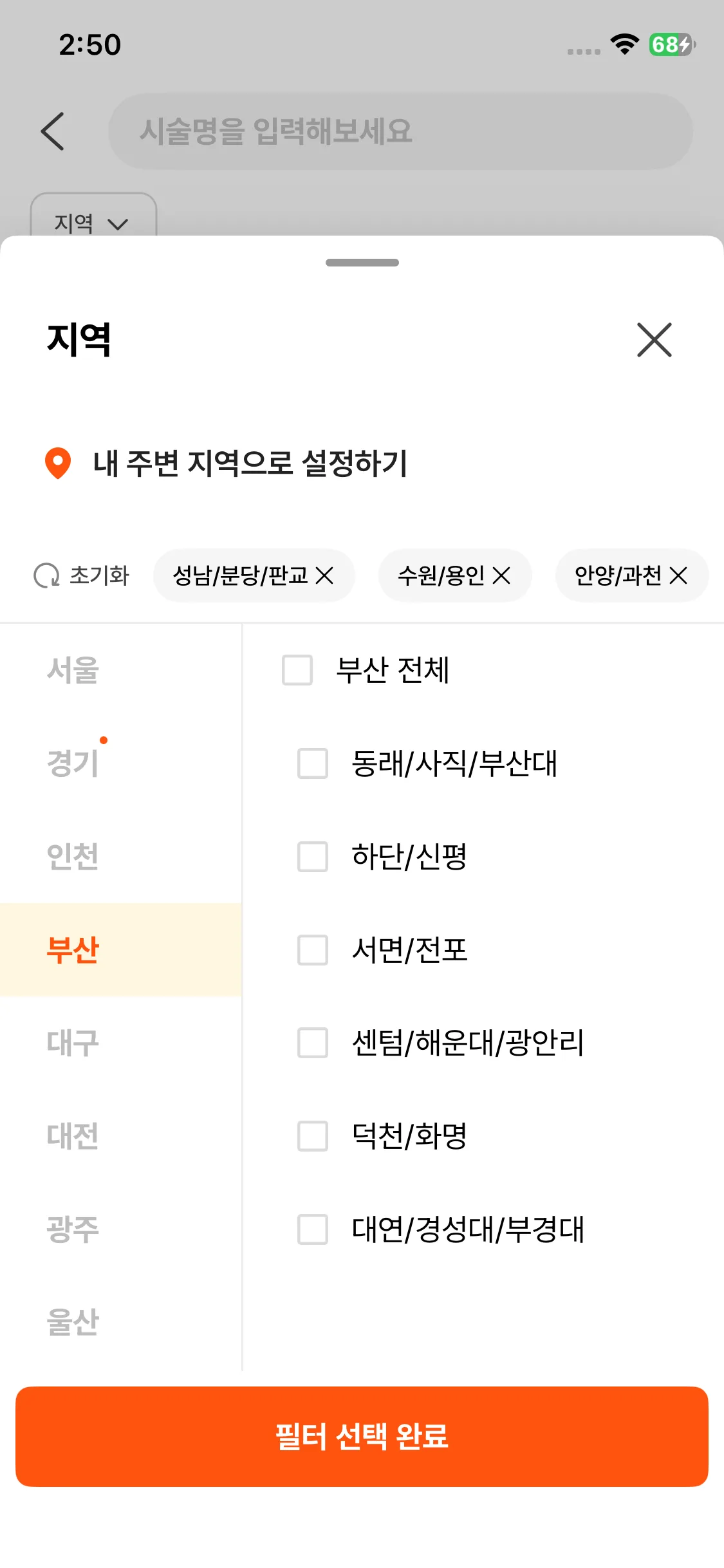Image resolution: width=724 pixels, height=1568 pixels.
Task: Focus the 시술명을 입력해보세요 search field
Action: 400,131
